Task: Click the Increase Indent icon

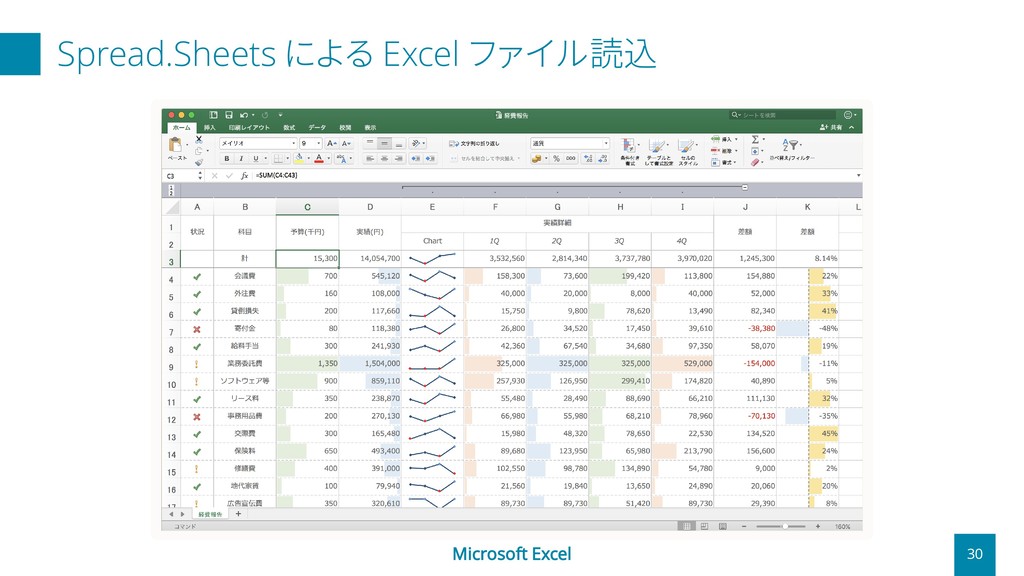Action: [430, 159]
